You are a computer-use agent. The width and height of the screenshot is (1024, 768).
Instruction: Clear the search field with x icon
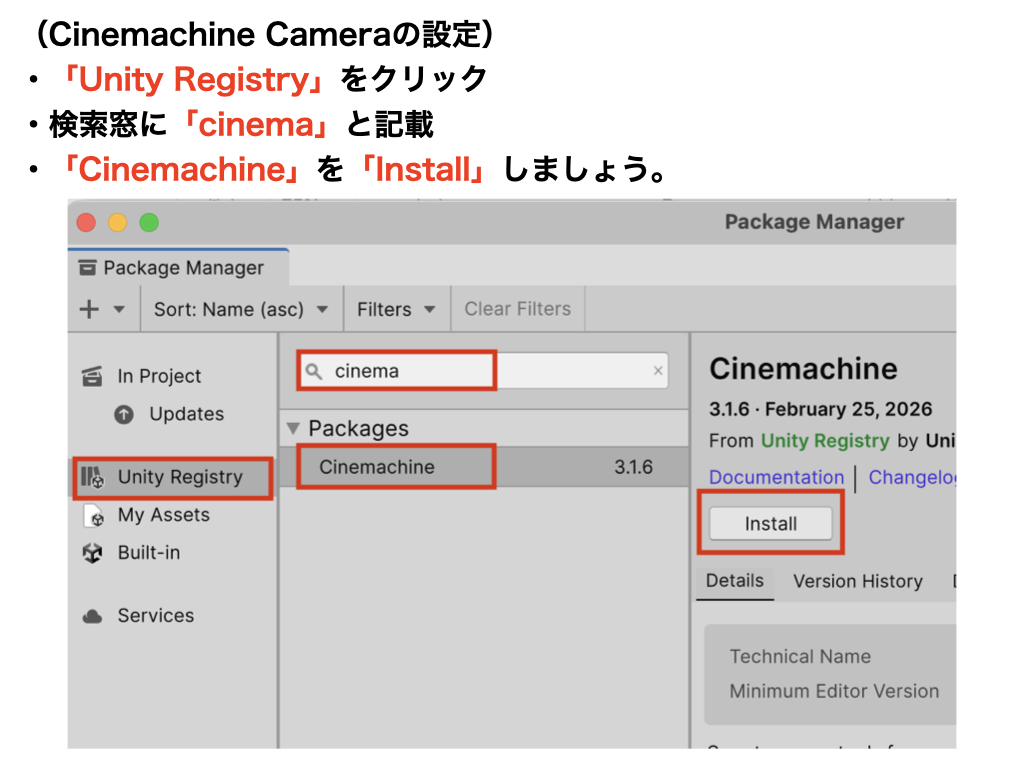point(658,371)
